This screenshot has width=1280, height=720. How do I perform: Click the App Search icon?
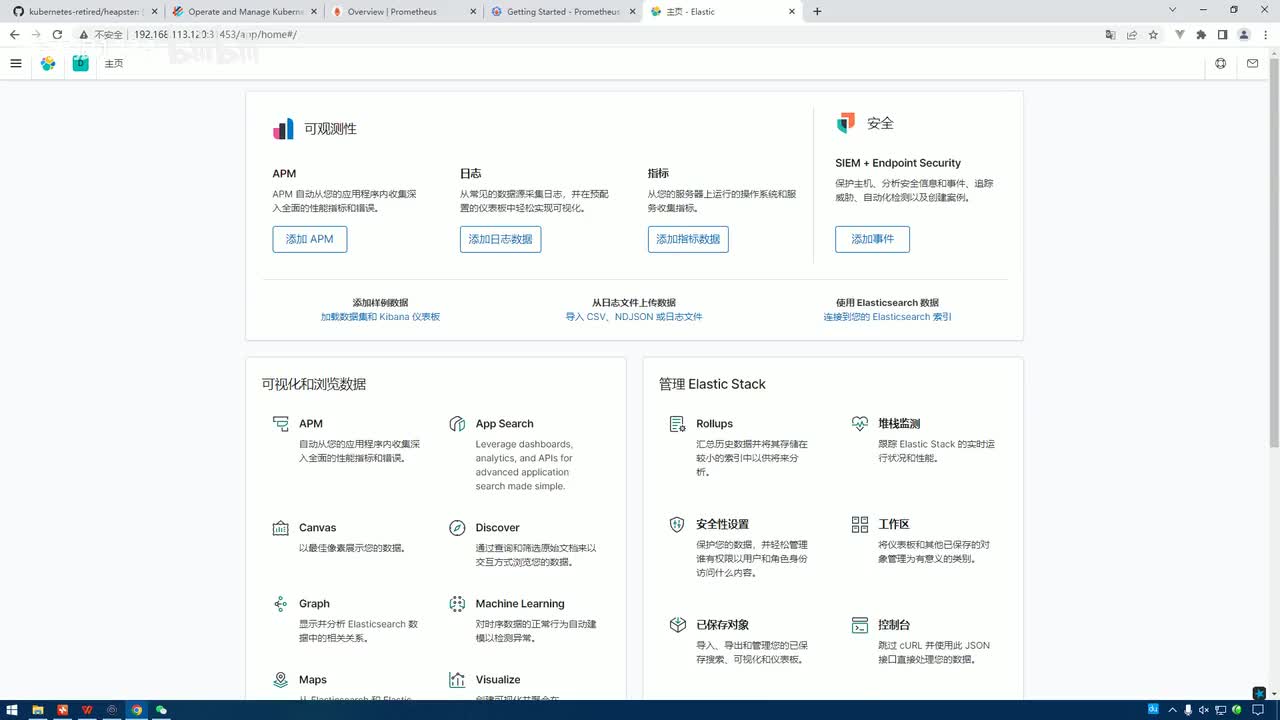457,424
